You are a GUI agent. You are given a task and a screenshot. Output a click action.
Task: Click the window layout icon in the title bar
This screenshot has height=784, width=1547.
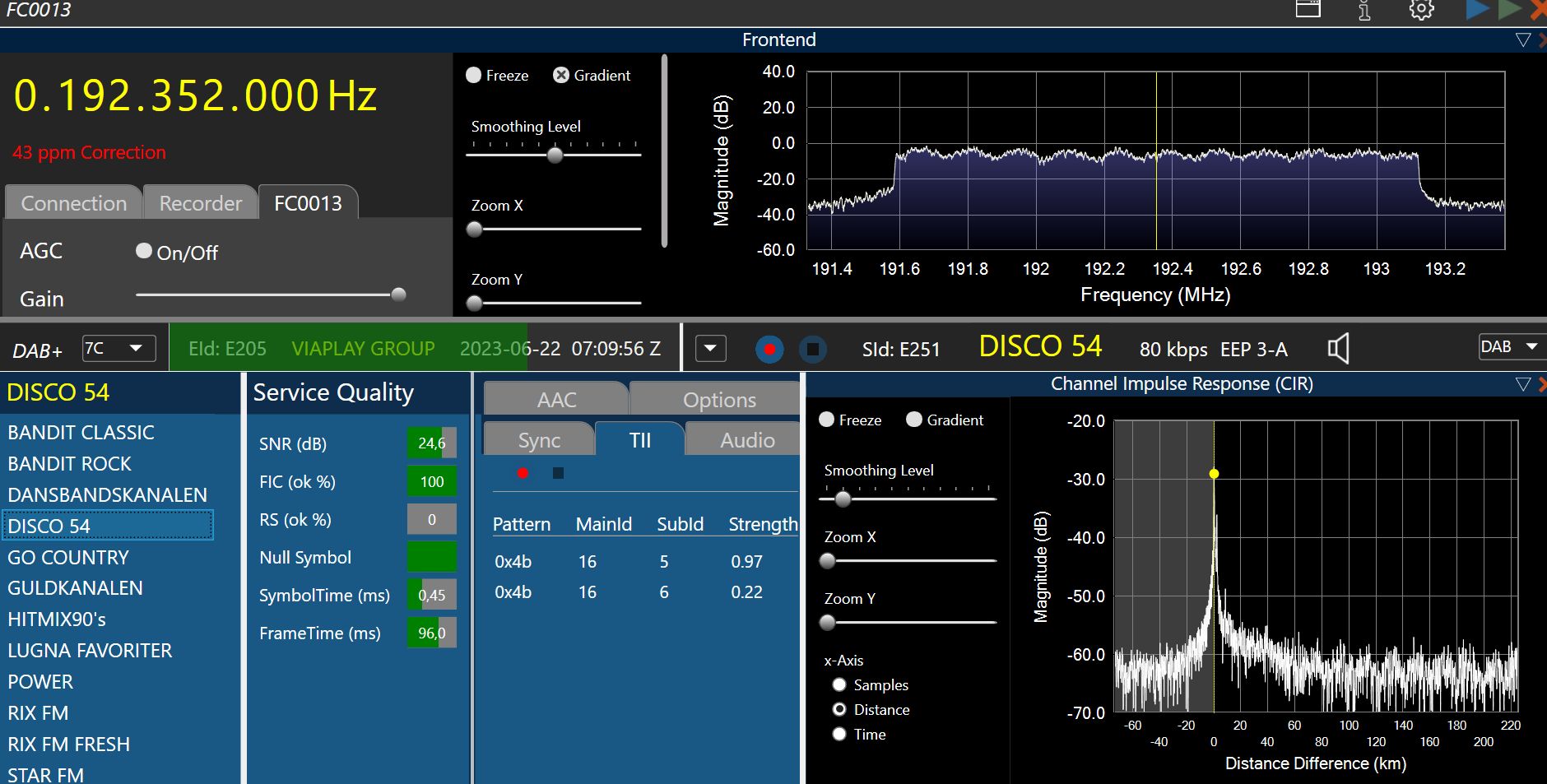pos(1308,9)
